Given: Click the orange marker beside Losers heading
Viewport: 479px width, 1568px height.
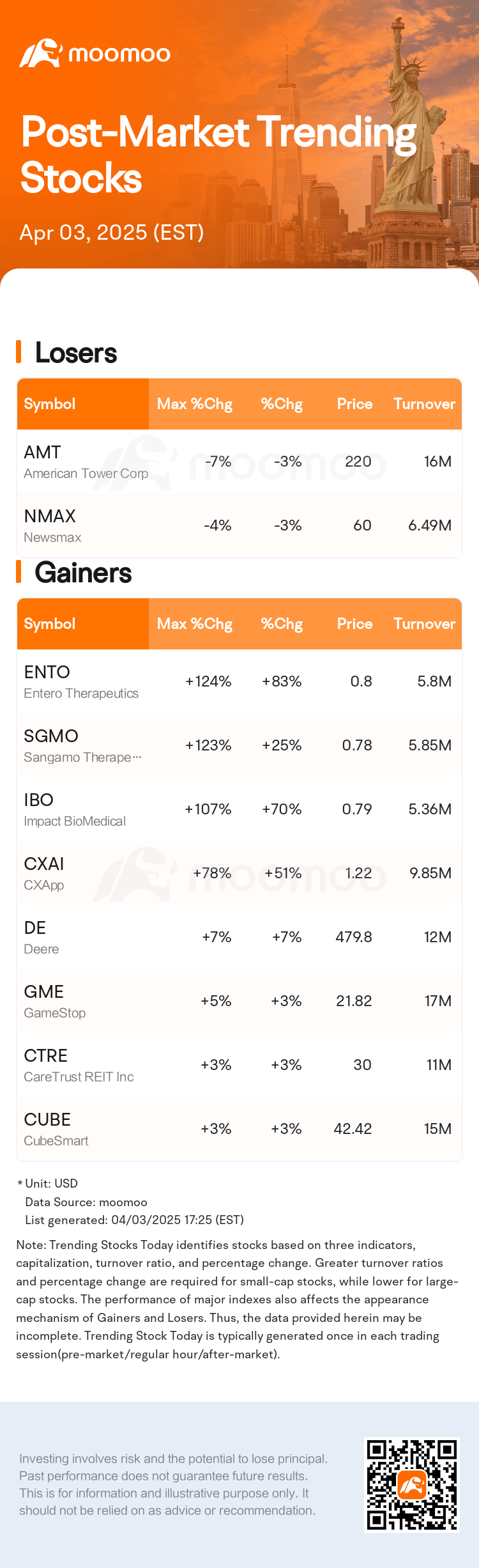Looking at the screenshot, I should point(19,352).
